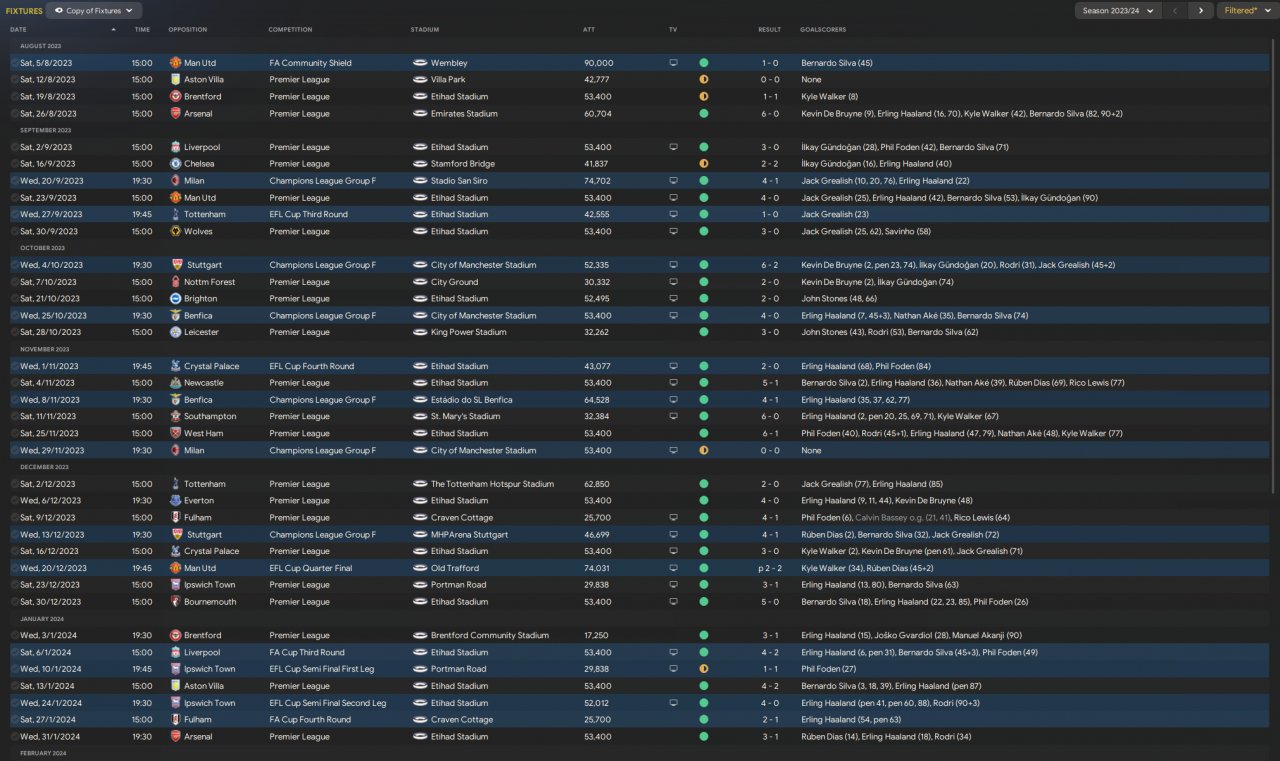Screen dimensions: 1280x761
Task: Click the stadium icon beside Stadio San Siro
Action: 420,181
